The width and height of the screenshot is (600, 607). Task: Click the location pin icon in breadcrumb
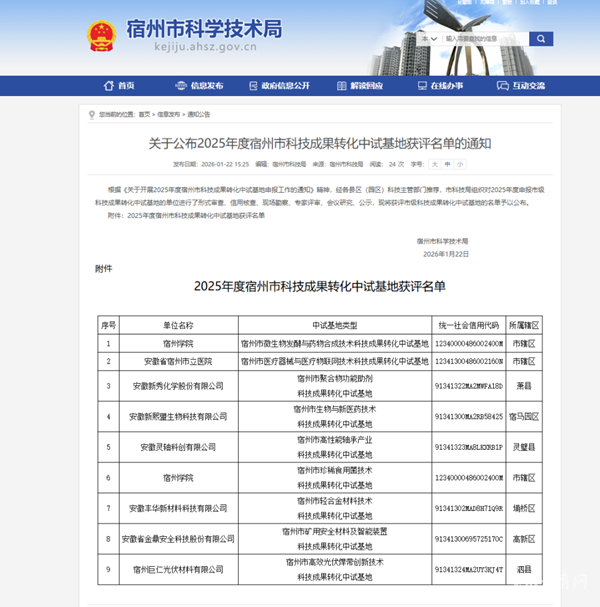coord(92,115)
